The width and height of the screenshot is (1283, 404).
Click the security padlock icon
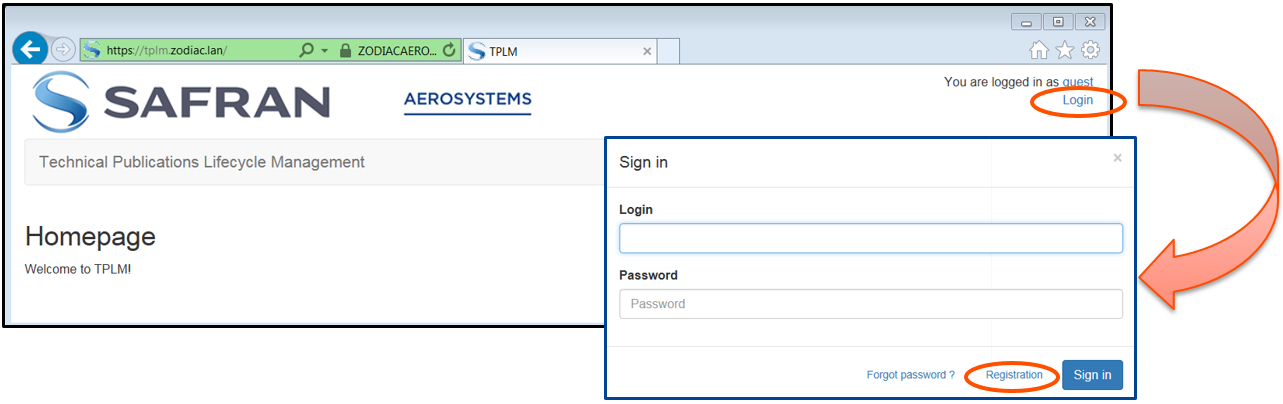pos(345,50)
